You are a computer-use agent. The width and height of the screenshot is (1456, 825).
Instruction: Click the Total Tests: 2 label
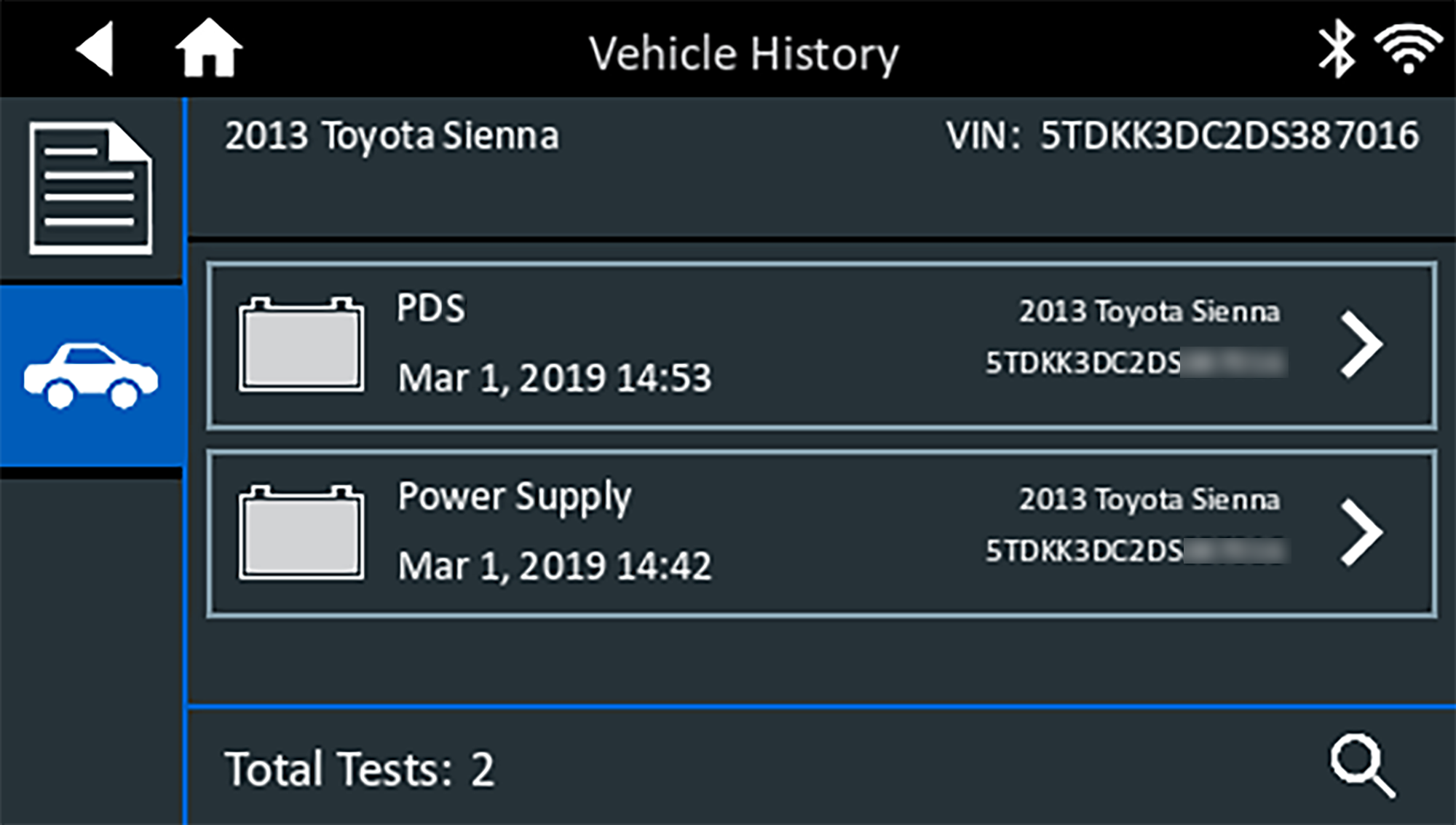click(360, 770)
